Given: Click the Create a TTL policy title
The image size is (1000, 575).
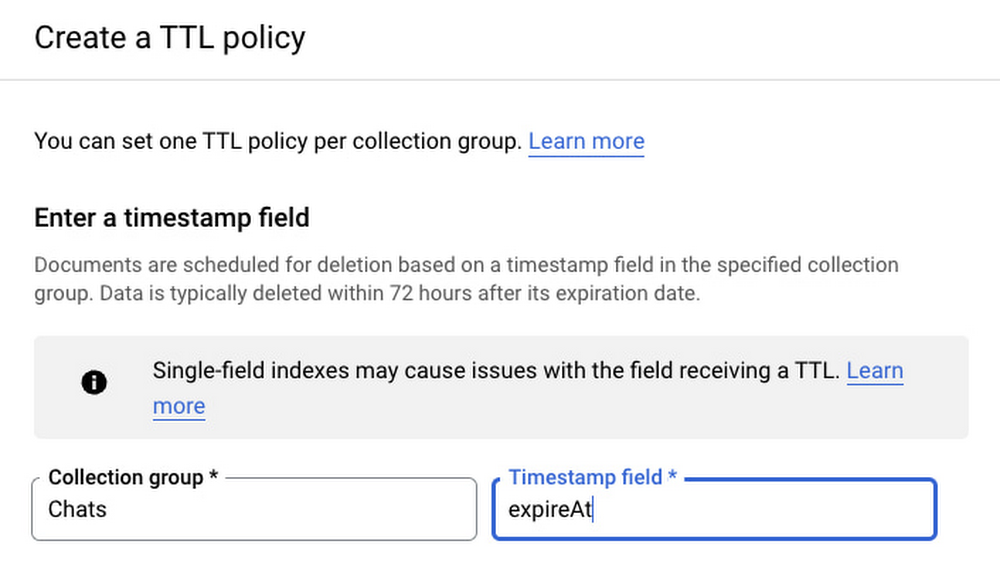Looking at the screenshot, I should pos(170,38).
